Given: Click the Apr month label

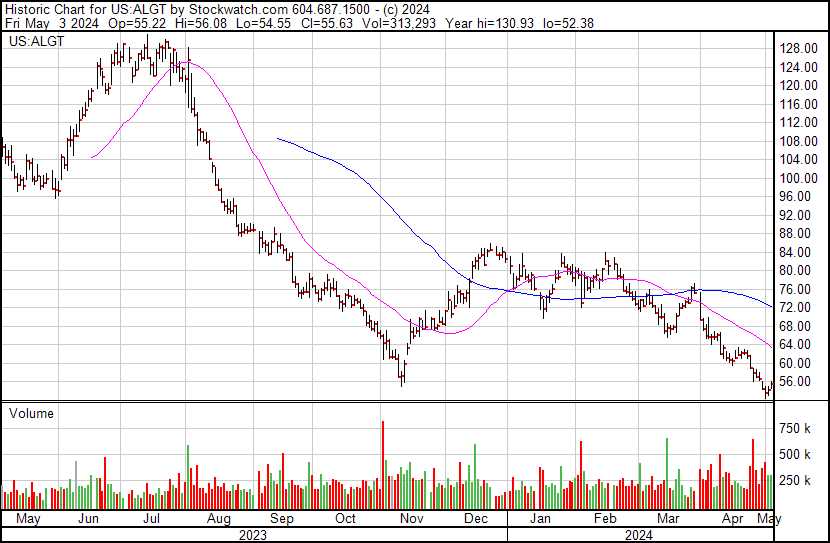Looking at the screenshot, I should 733,519.
